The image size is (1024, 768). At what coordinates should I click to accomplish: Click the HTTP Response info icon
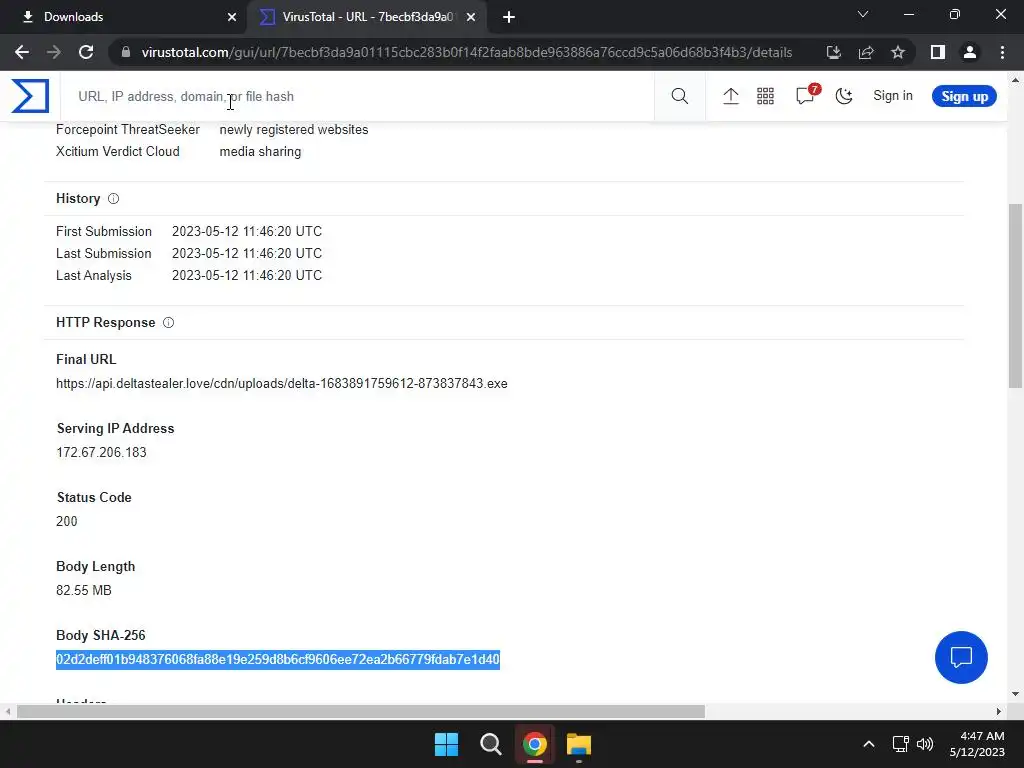[168, 323]
